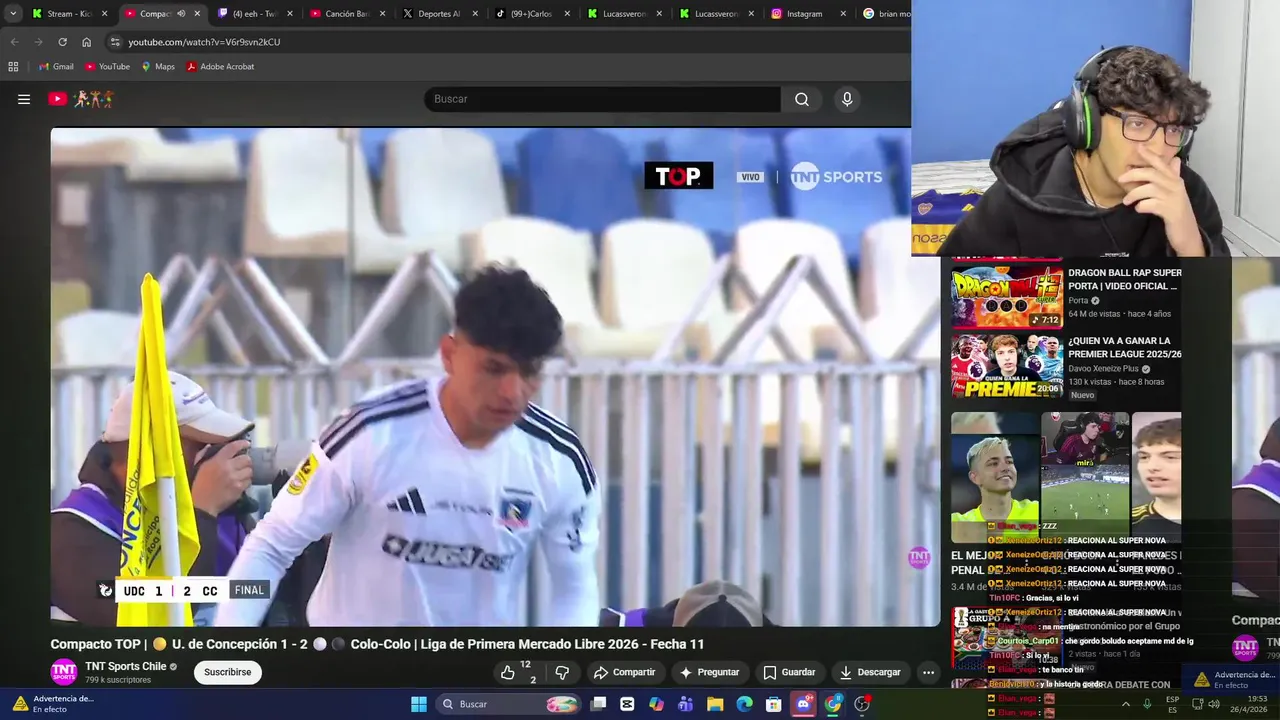Go to Chrome home page
Screen dimensions: 1280x720
86,42
